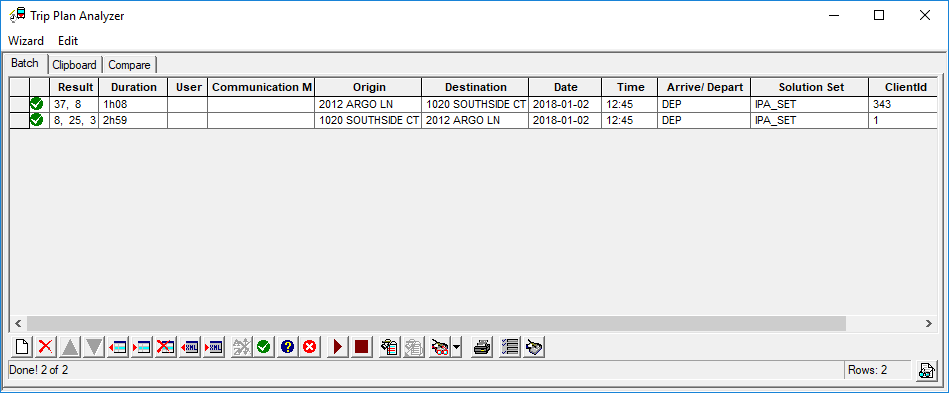The width and height of the screenshot is (949, 393).
Task: Click the XML icon with right-pointing red arrow
Action: click(213, 347)
